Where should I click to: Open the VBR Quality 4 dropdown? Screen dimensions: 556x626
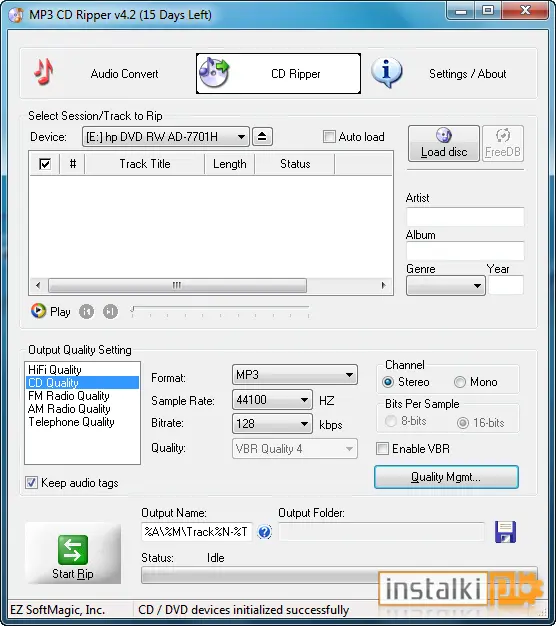coord(295,449)
